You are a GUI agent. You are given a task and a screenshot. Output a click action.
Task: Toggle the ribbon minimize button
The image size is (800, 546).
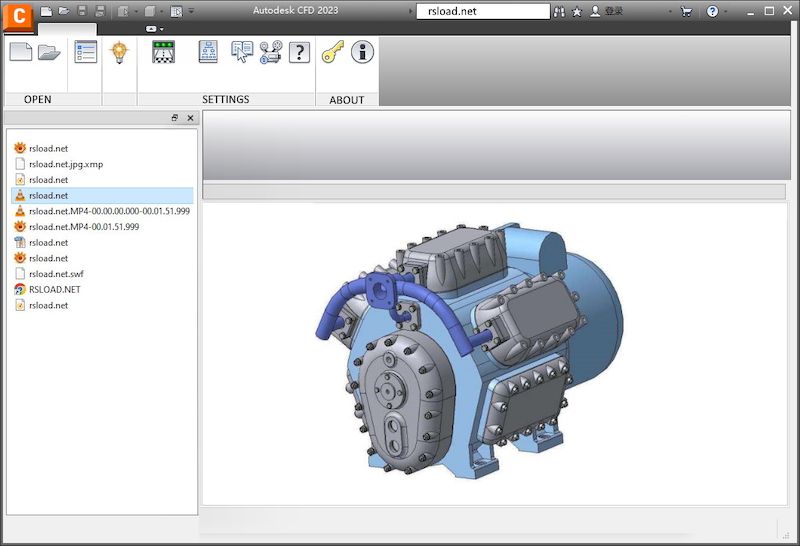click(151, 29)
